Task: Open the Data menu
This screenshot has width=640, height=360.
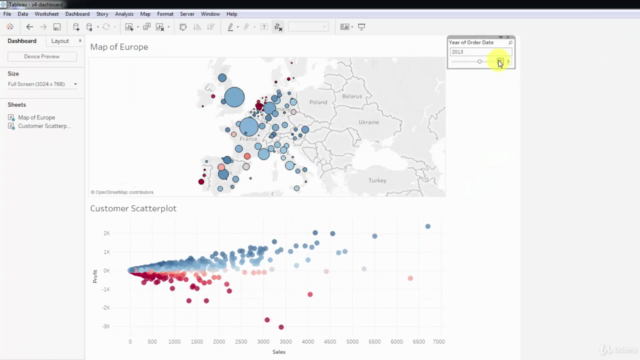Action: click(22, 14)
